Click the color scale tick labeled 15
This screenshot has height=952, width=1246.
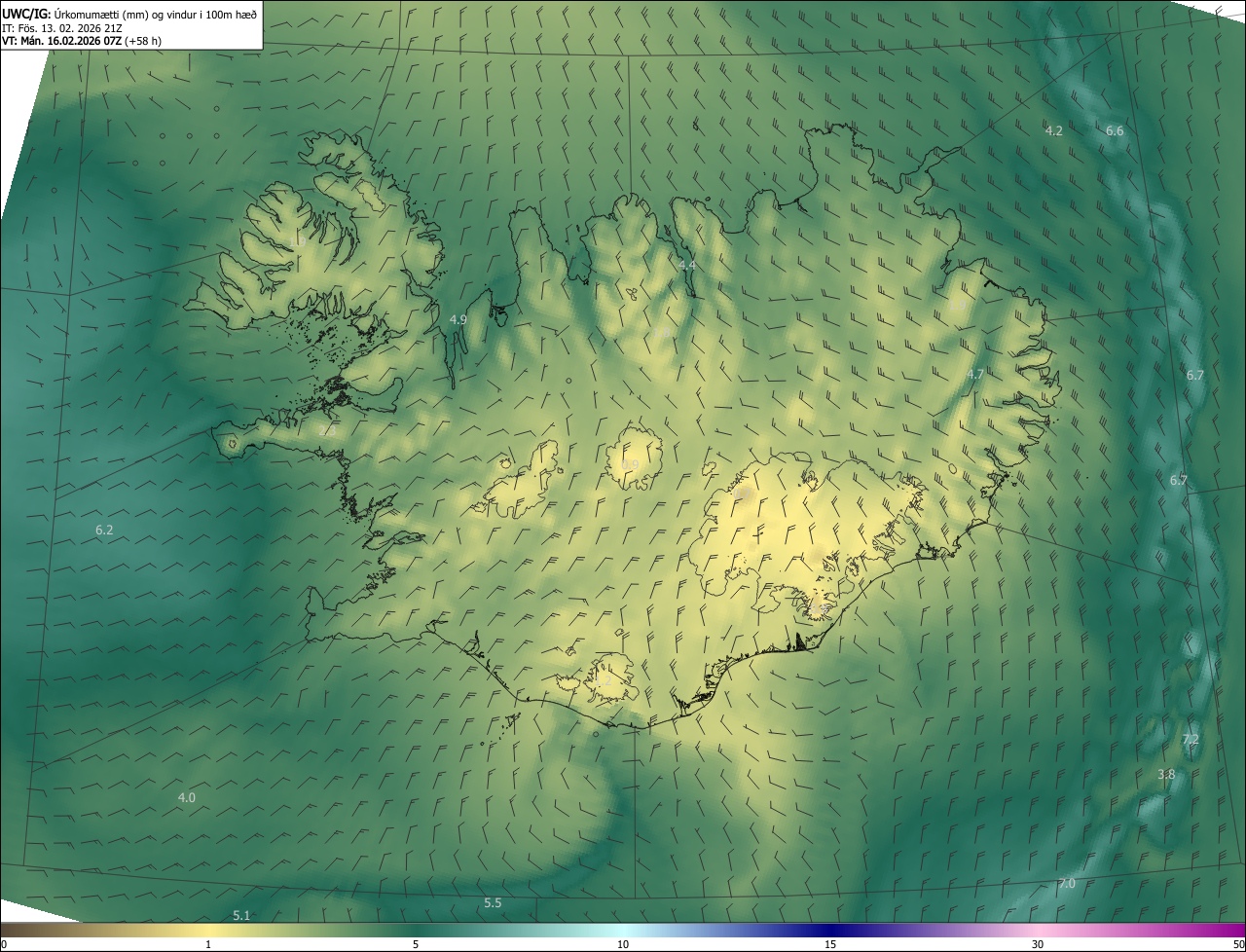click(x=830, y=944)
